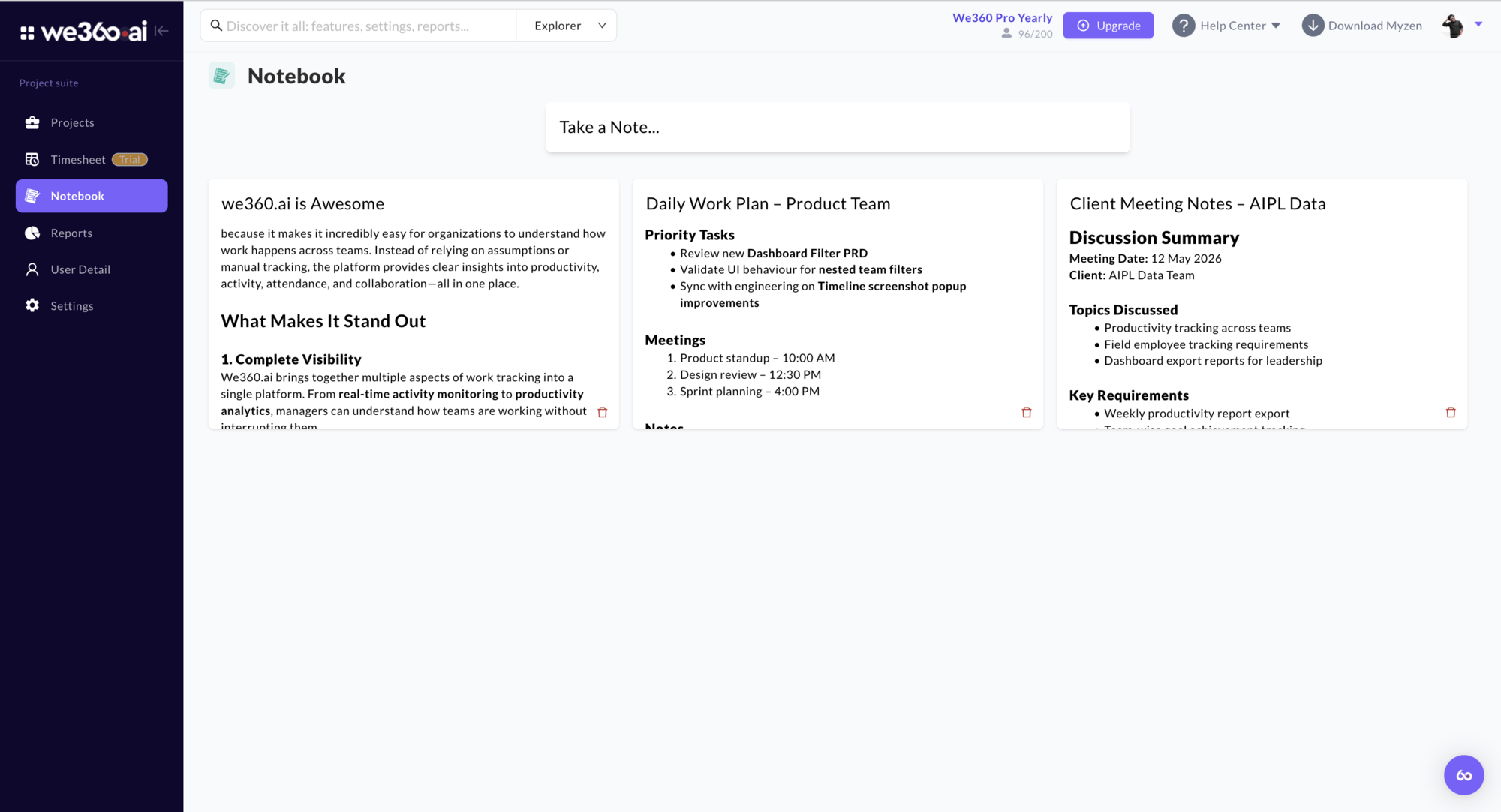
Task: Click 'Review new Dashboard Filter PRD' bullet
Action: (x=774, y=254)
